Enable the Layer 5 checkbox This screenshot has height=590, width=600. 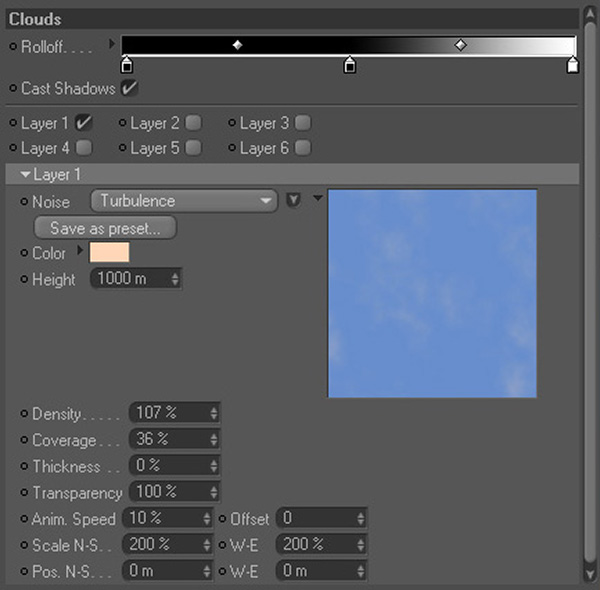[193, 148]
